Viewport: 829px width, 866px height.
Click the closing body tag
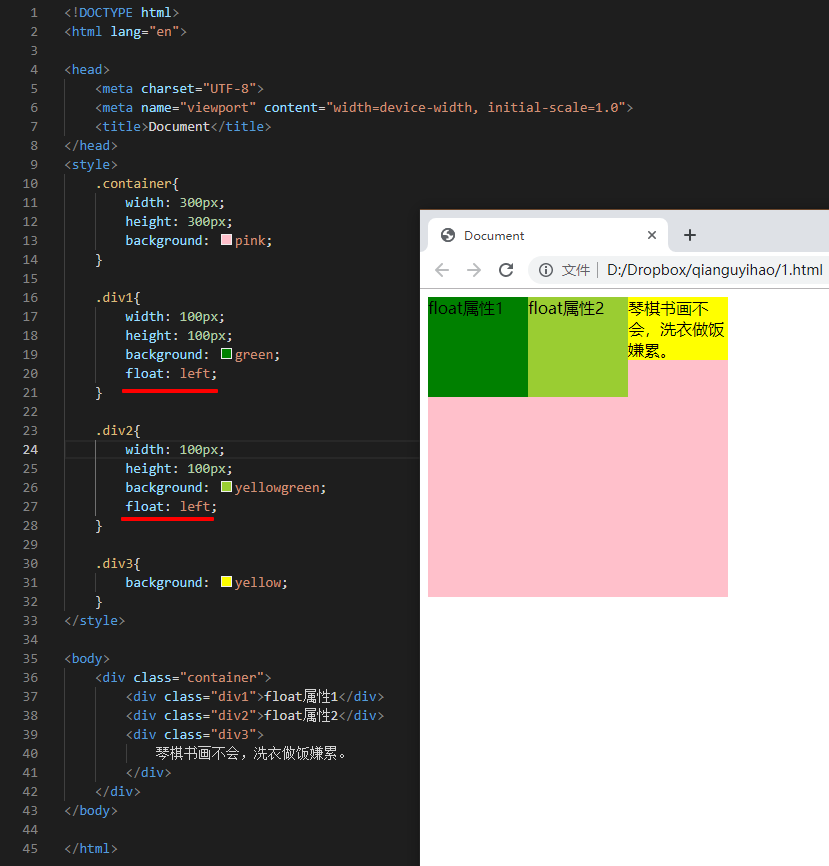[91, 811]
